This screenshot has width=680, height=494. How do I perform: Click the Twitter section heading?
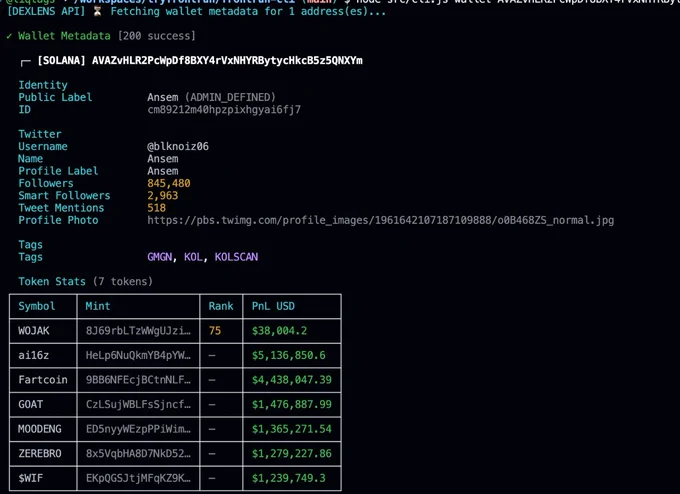click(39, 134)
